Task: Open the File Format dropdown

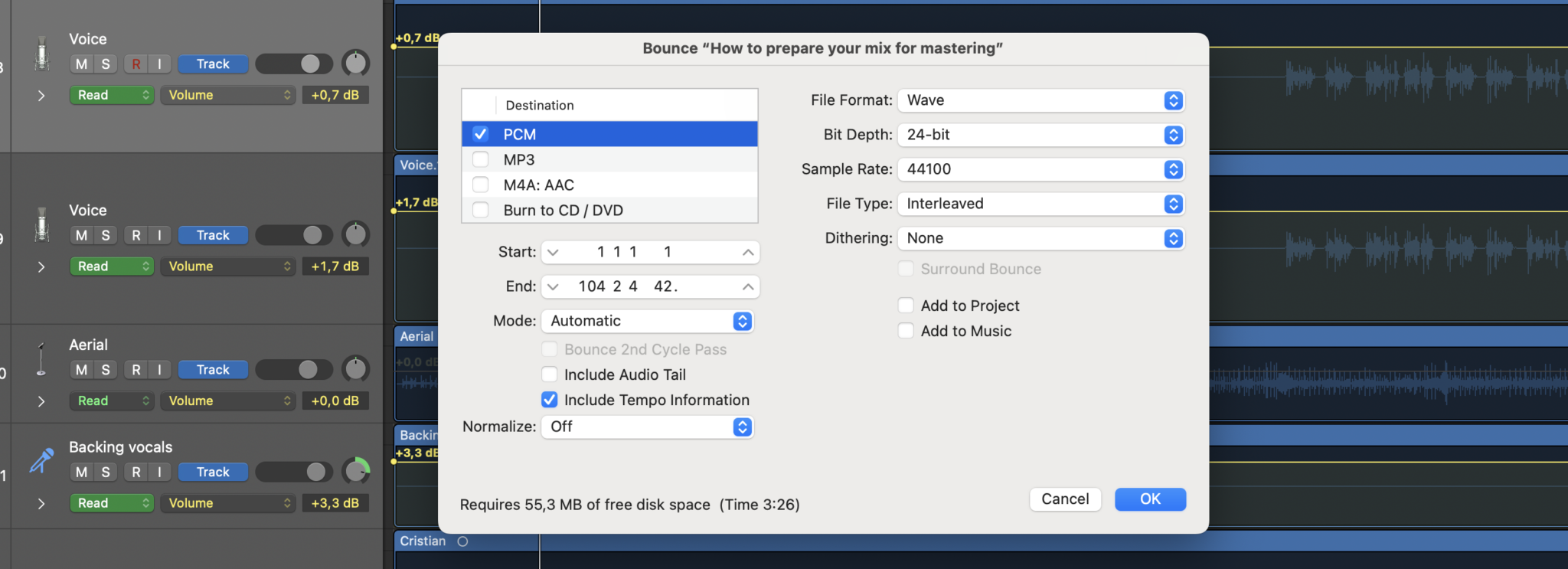Action: (1040, 100)
